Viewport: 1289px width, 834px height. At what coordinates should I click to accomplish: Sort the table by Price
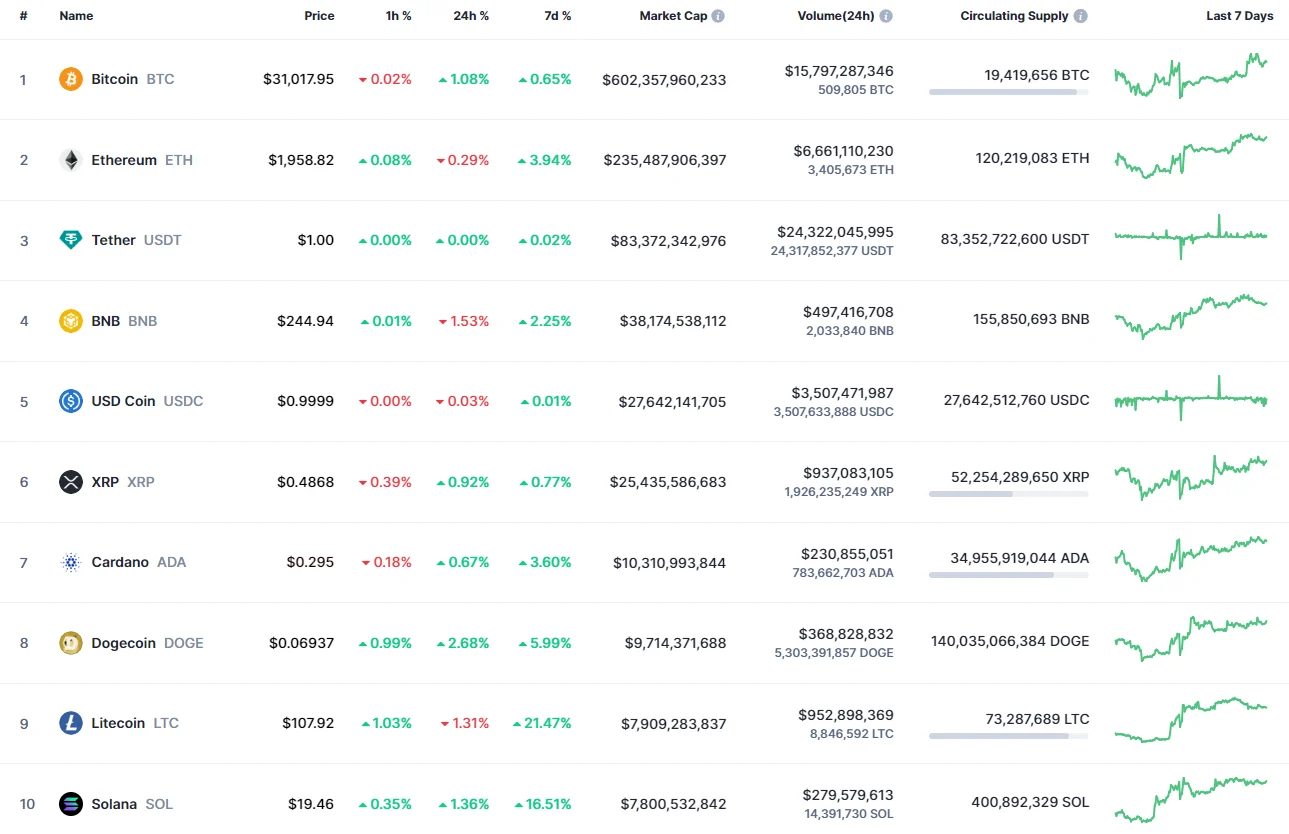point(319,15)
